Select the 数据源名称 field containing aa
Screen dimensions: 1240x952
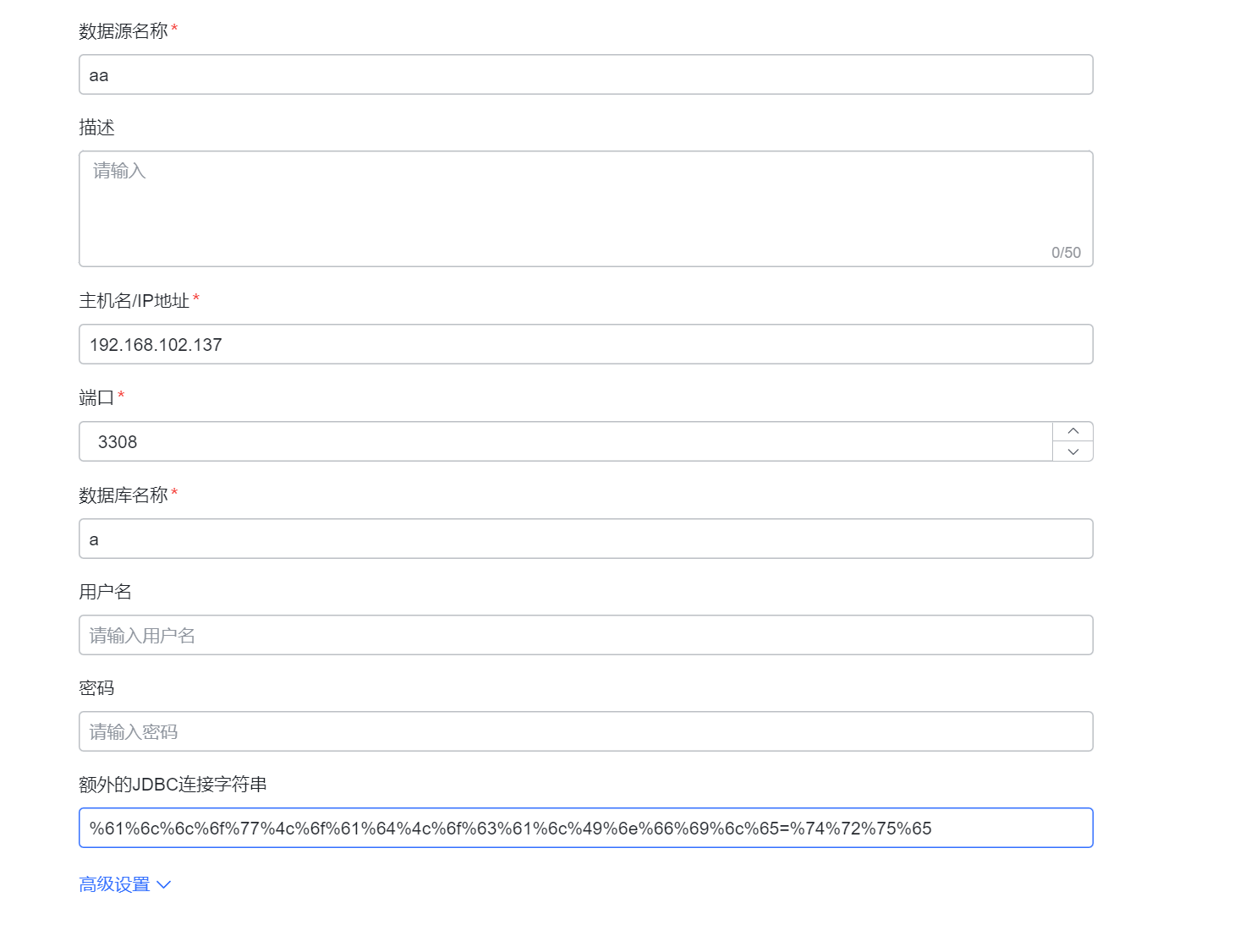pos(586,74)
